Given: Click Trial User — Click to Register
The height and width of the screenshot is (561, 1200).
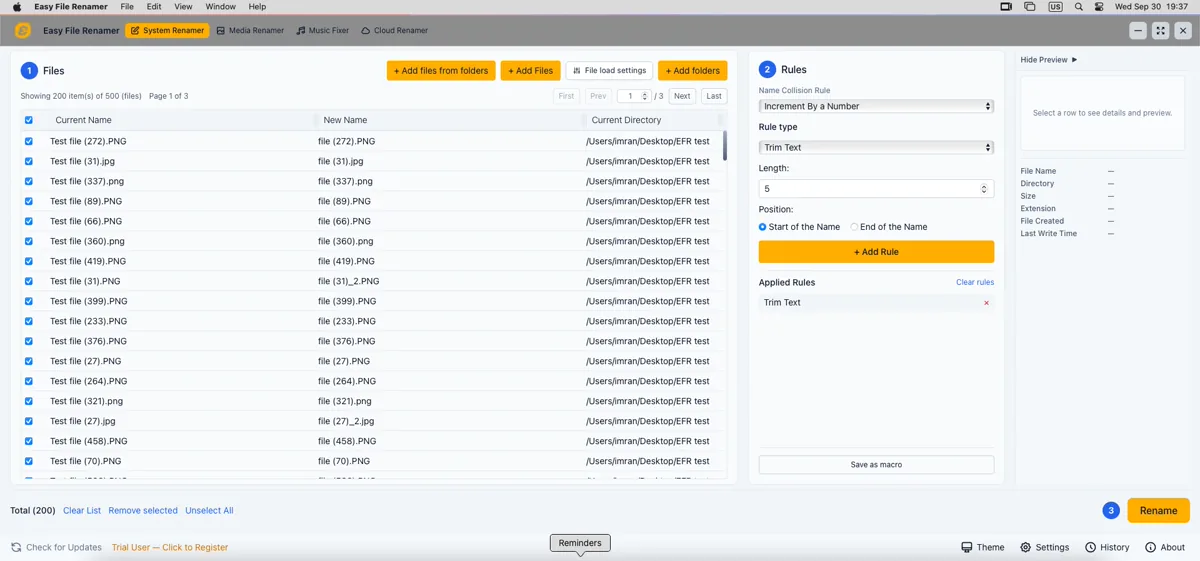Looking at the screenshot, I should (170, 547).
